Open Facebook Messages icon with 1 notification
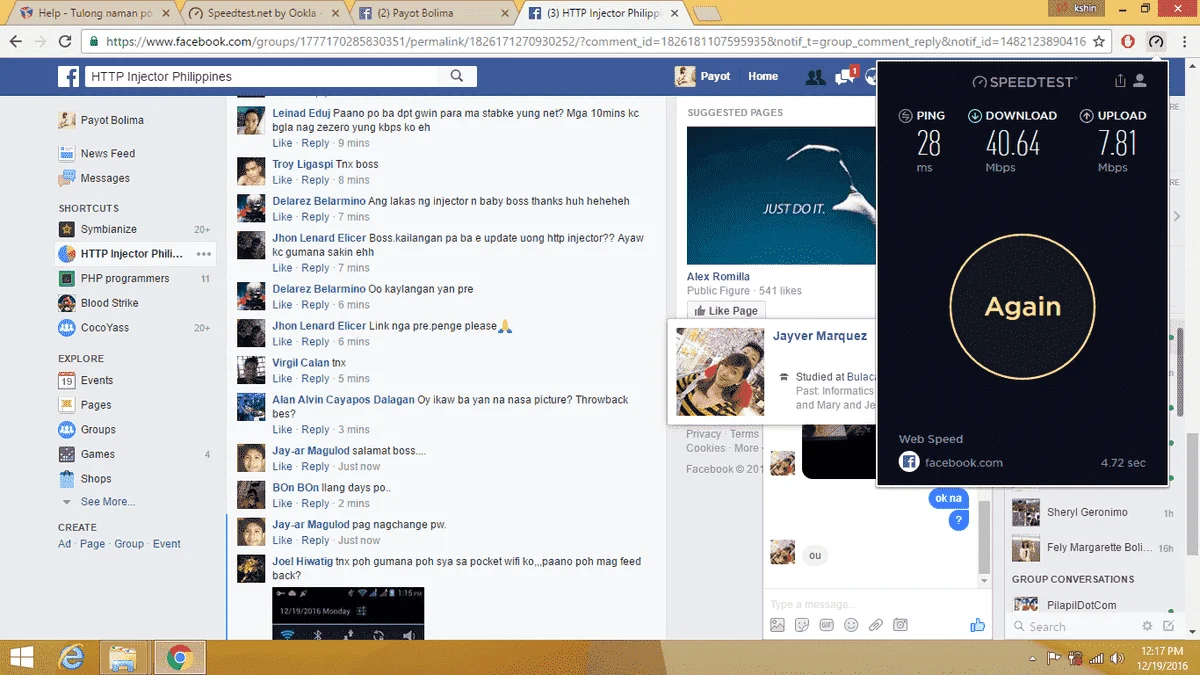The image size is (1200, 675). point(845,76)
